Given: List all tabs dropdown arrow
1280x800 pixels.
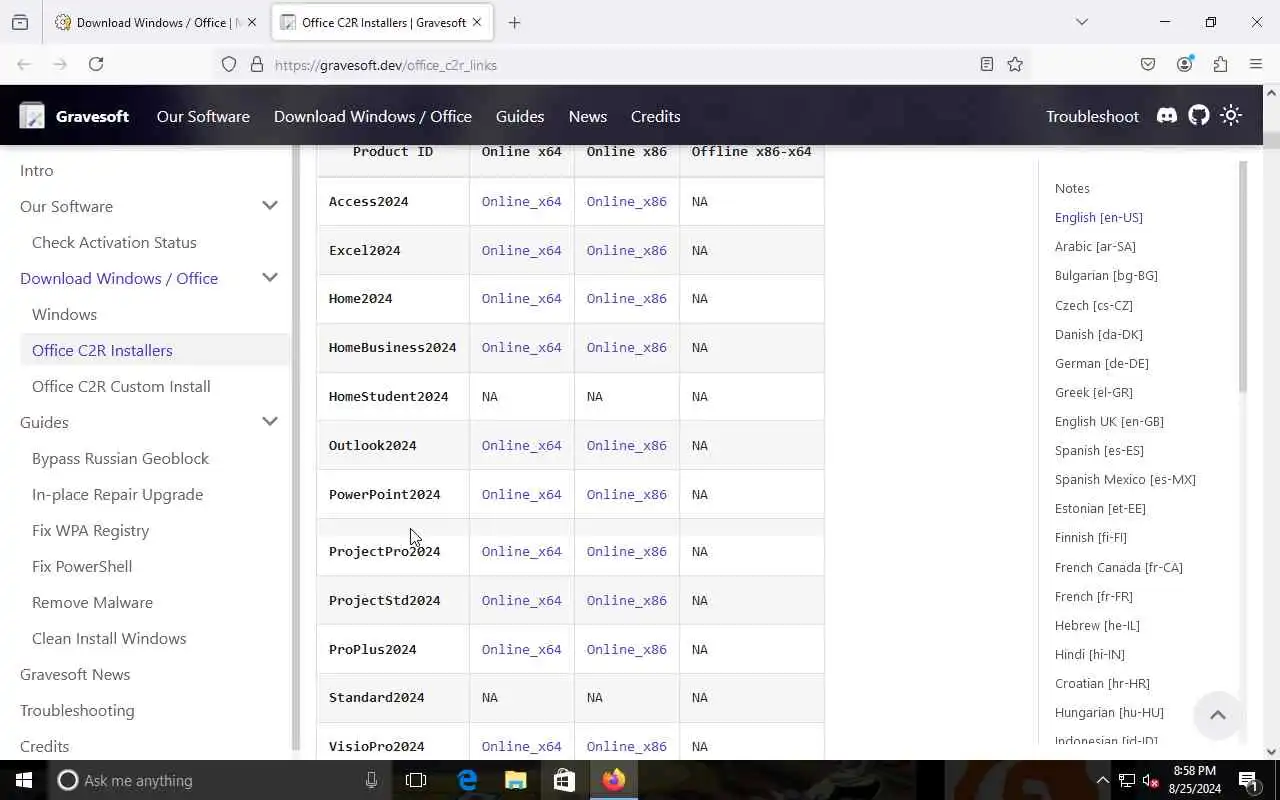Looking at the screenshot, I should tap(1081, 22).
